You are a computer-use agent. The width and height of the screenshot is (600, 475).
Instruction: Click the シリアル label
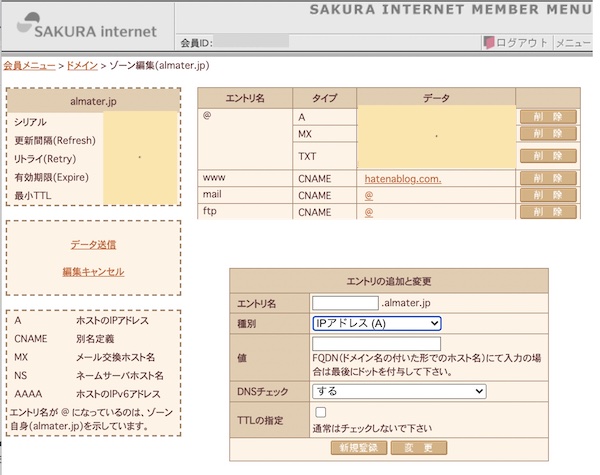coord(30,122)
